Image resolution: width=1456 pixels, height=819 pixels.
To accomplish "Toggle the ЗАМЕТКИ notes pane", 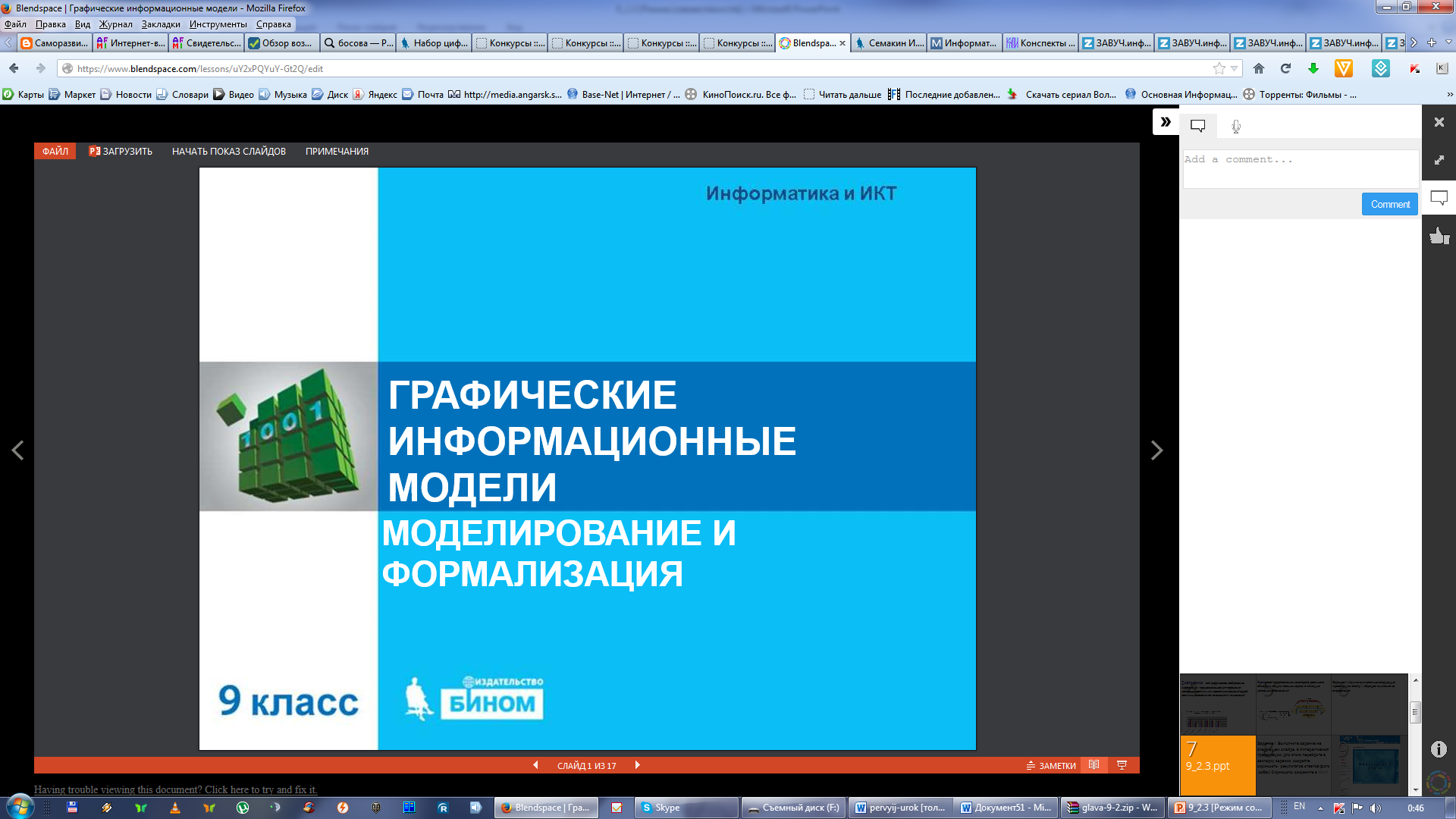I will pyautogui.click(x=1051, y=766).
